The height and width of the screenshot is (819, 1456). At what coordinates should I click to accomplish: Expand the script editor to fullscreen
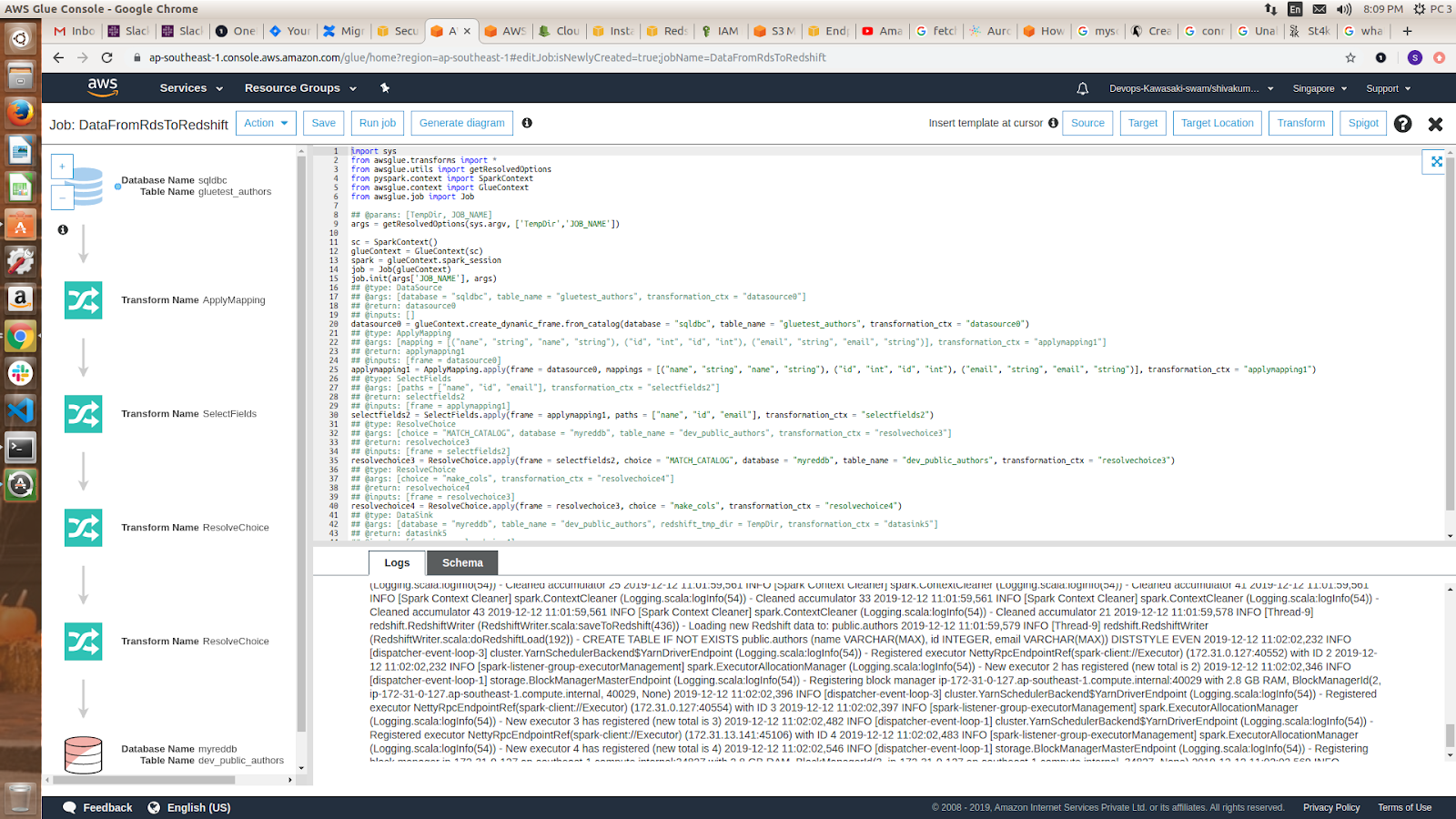pos(1436,162)
